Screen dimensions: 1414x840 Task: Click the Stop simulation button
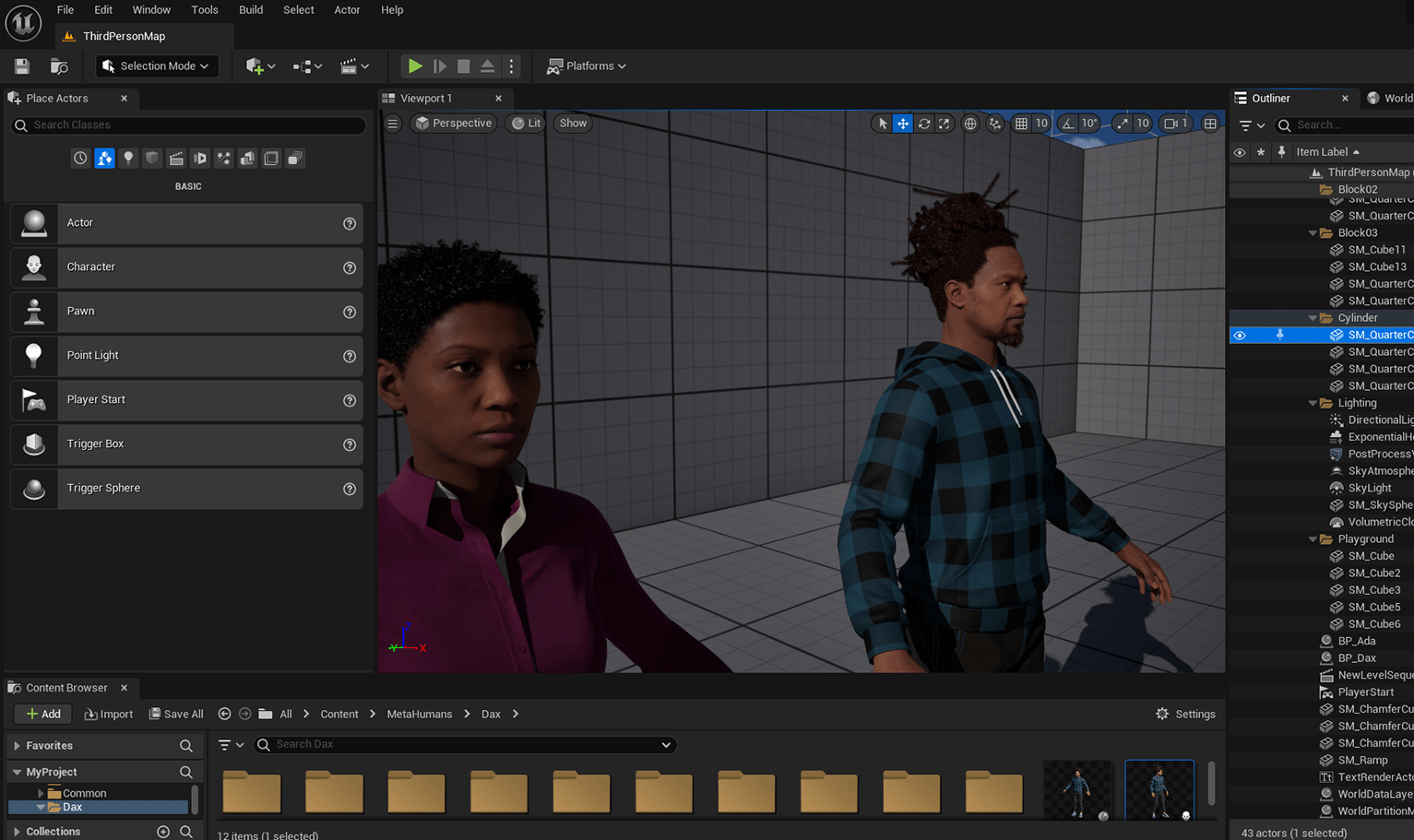464,66
